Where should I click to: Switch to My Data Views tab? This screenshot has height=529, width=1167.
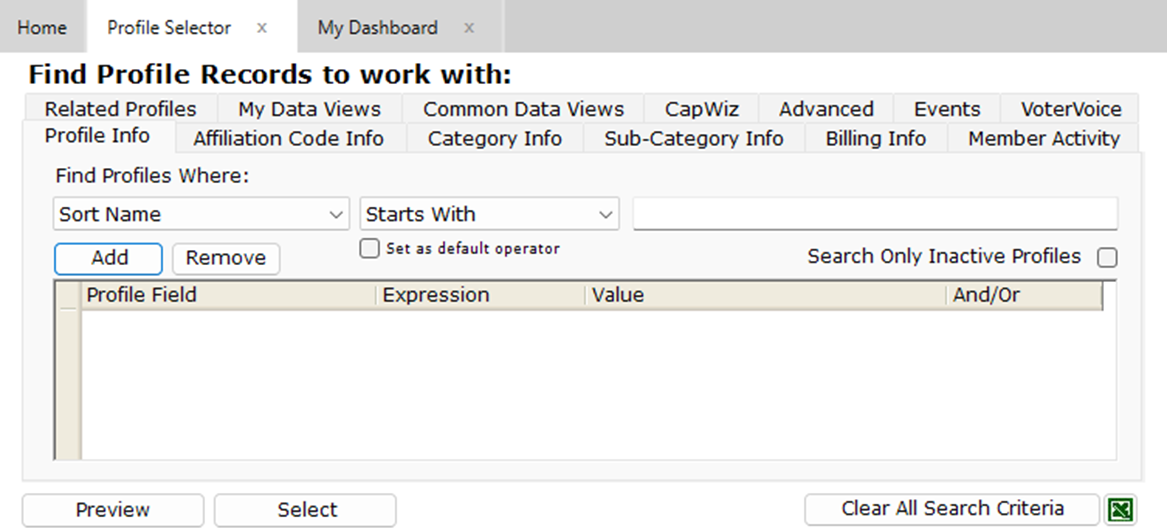(309, 109)
